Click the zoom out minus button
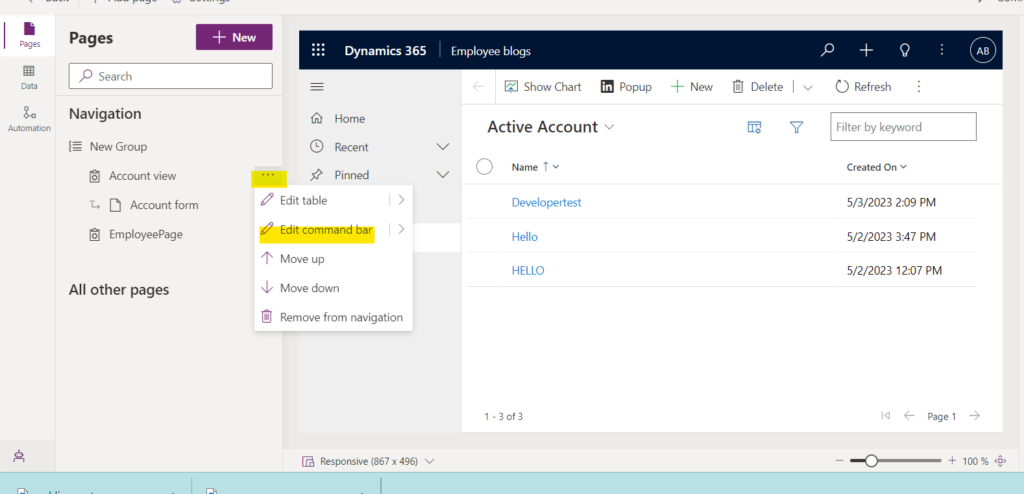This screenshot has width=1024, height=494. click(x=839, y=461)
